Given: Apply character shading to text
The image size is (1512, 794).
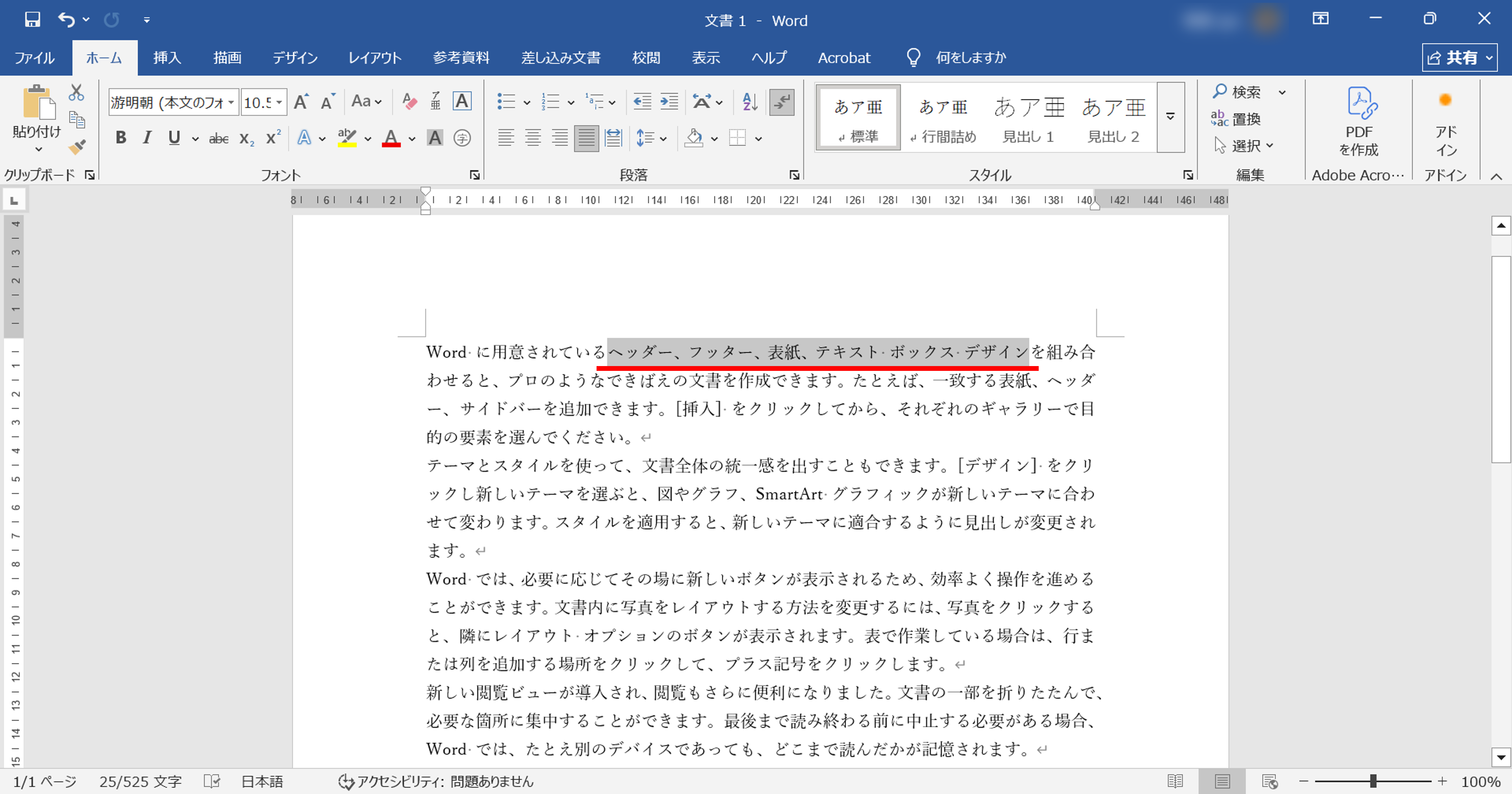Looking at the screenshot, I should tap(435, 138).
